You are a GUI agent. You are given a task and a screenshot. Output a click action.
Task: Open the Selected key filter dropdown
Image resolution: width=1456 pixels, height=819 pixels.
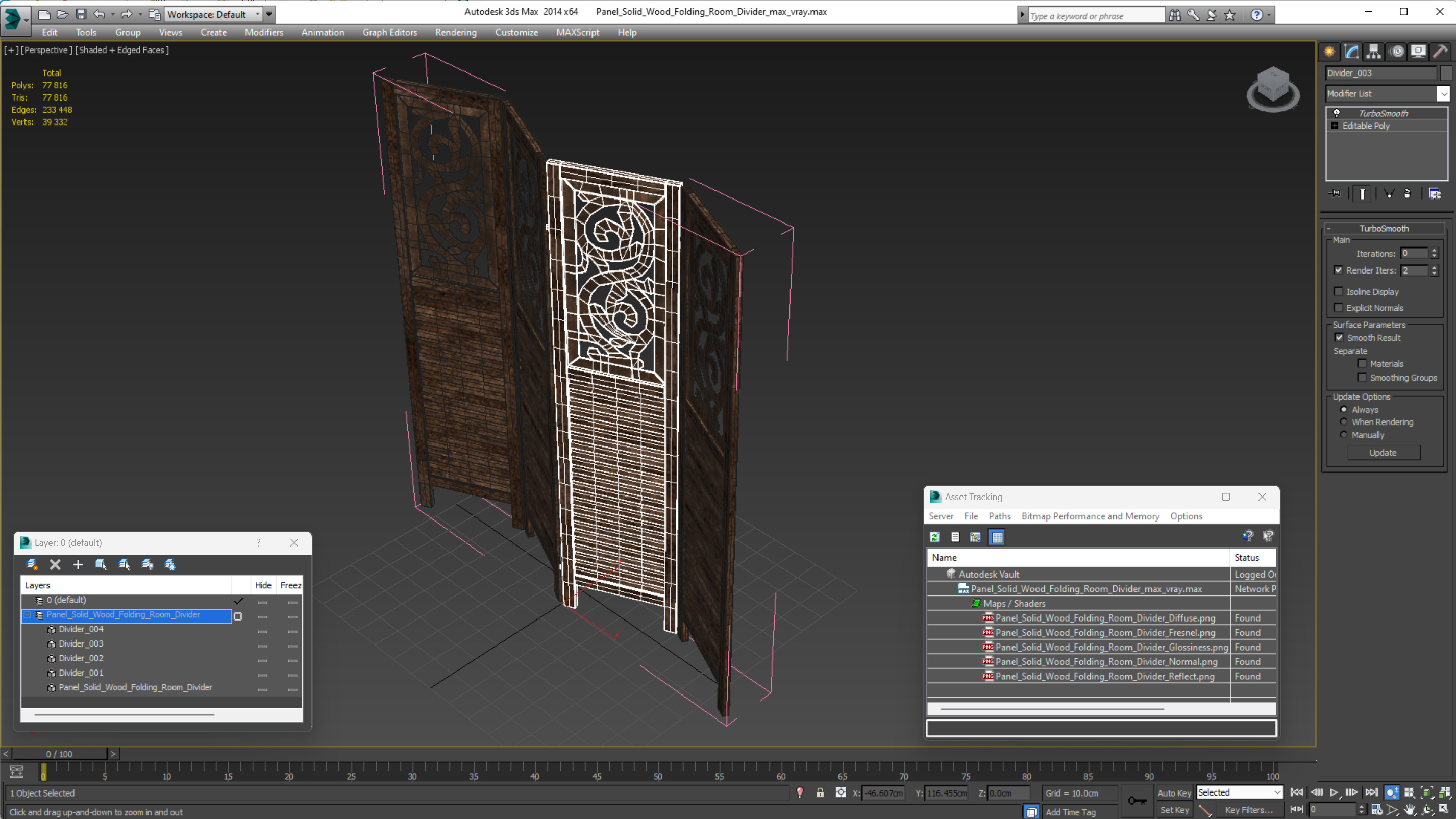[x=1277, y=792]
